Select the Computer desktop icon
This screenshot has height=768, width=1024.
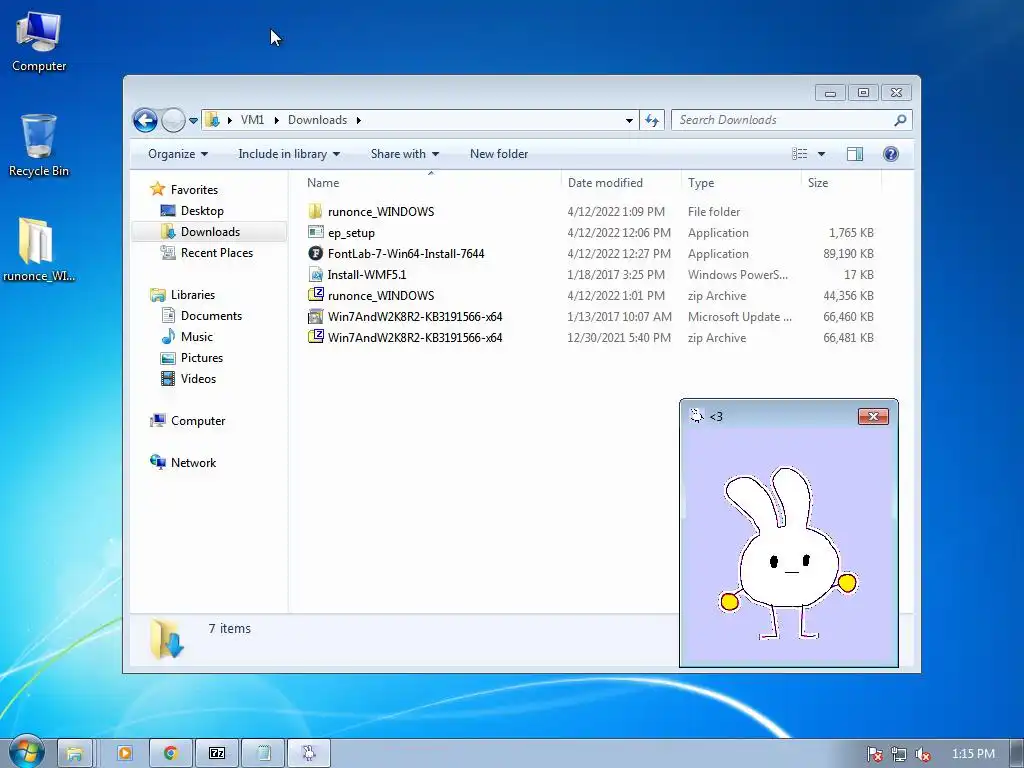pos(39,41)
